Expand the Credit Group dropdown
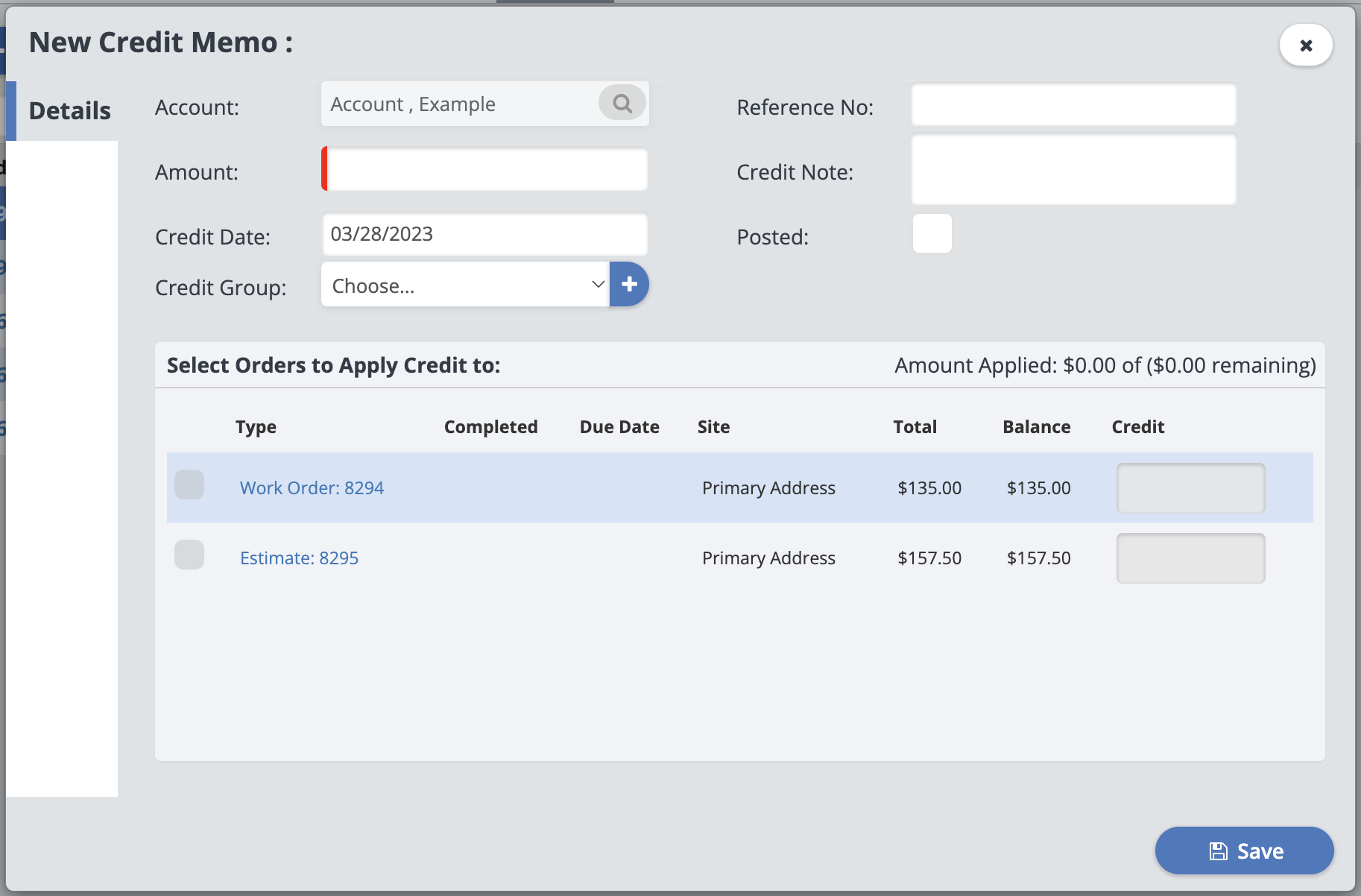This screenshot has height=896, width=1361. point(465,285)
